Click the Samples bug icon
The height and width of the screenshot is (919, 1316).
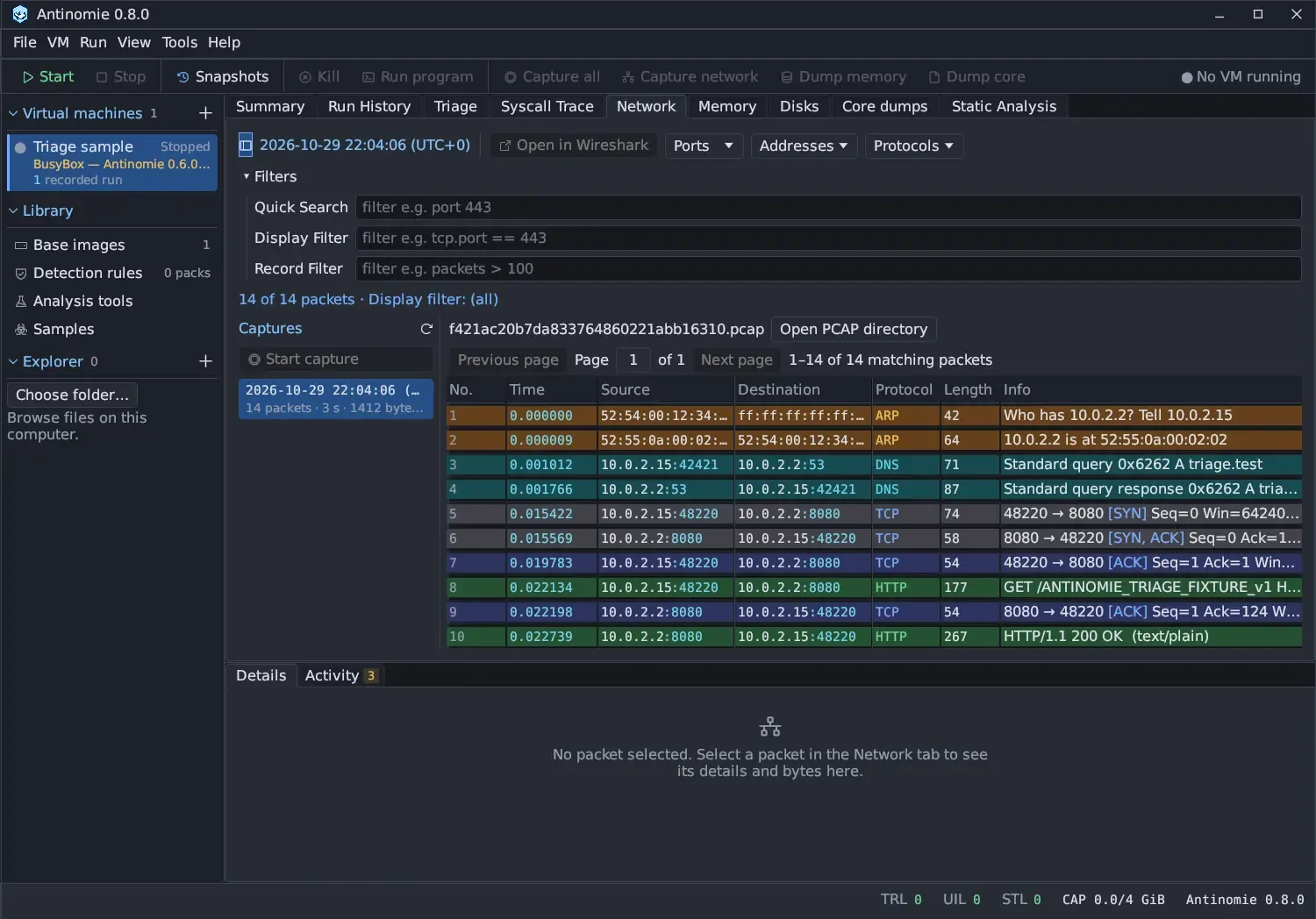[x=21, y=330]
